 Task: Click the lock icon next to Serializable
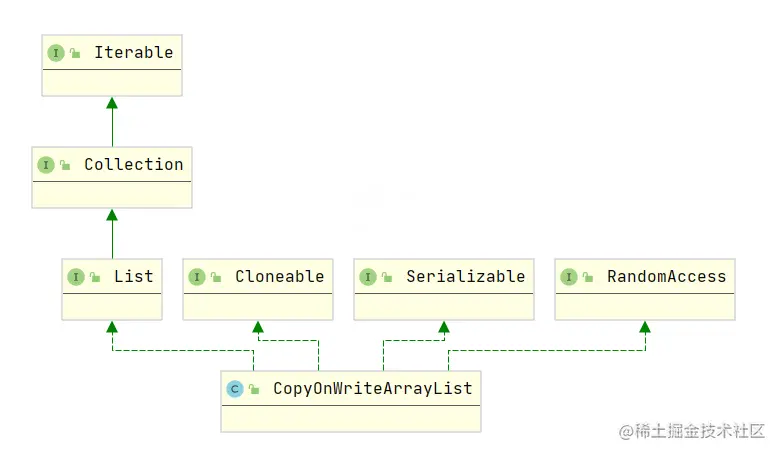387,277
